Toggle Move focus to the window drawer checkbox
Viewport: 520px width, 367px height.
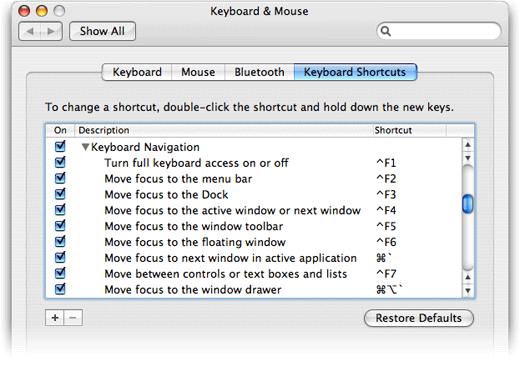pyautogui.click(x=60, y=289)
